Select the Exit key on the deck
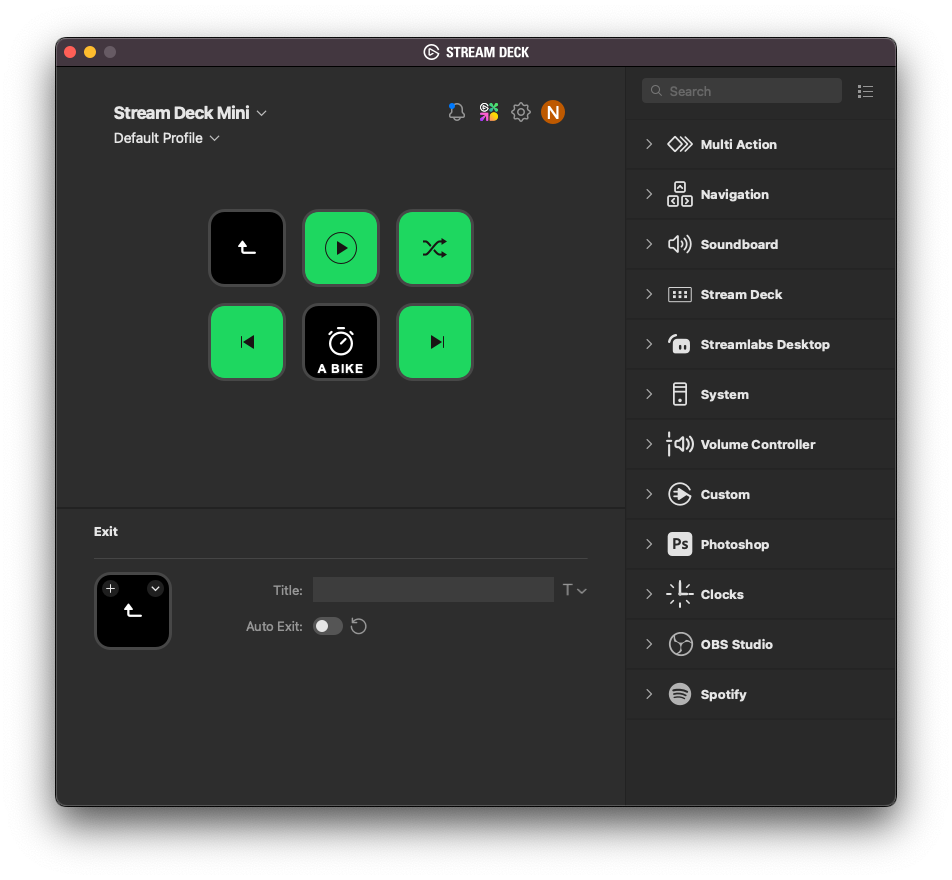The image size is (952, 880). pyautogui.click(x=246, y=248)
